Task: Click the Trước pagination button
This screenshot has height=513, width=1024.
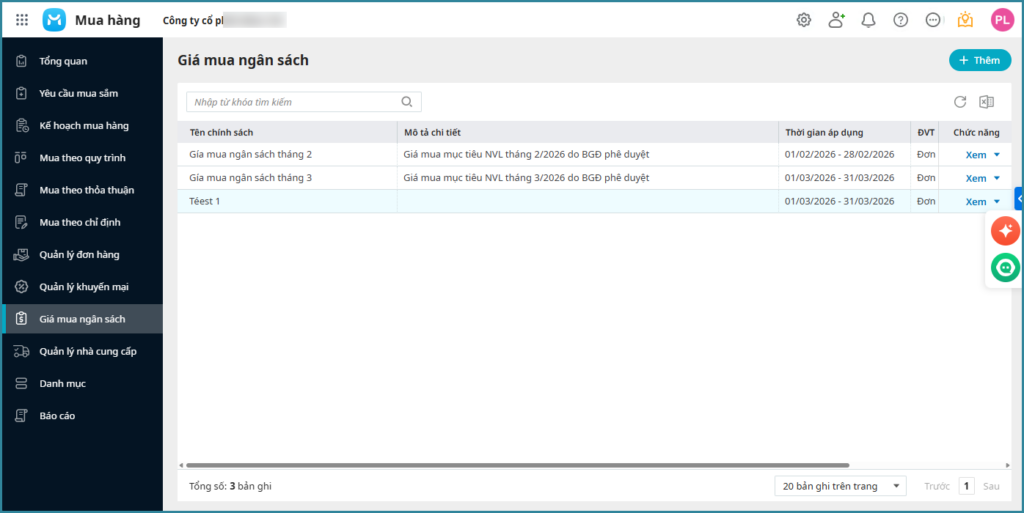Action: (936, 486)
